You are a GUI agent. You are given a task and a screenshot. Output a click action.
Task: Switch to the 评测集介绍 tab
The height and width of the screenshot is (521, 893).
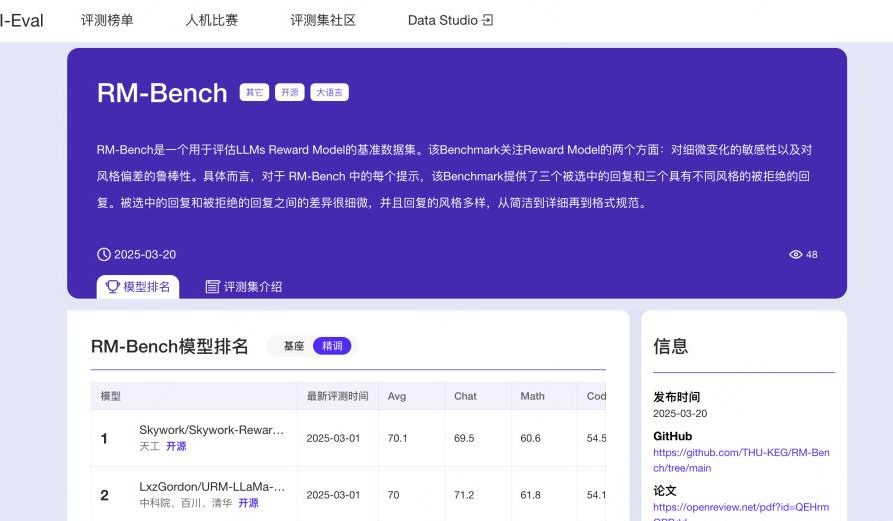point(252,287)
